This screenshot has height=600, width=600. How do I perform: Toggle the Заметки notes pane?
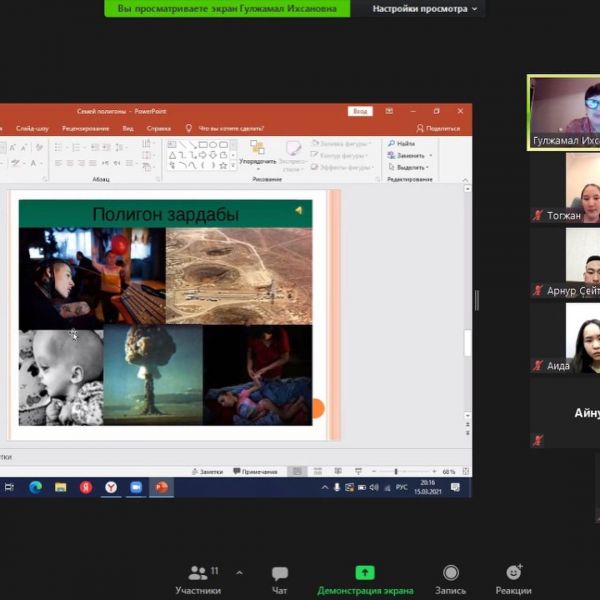[207, 471]
